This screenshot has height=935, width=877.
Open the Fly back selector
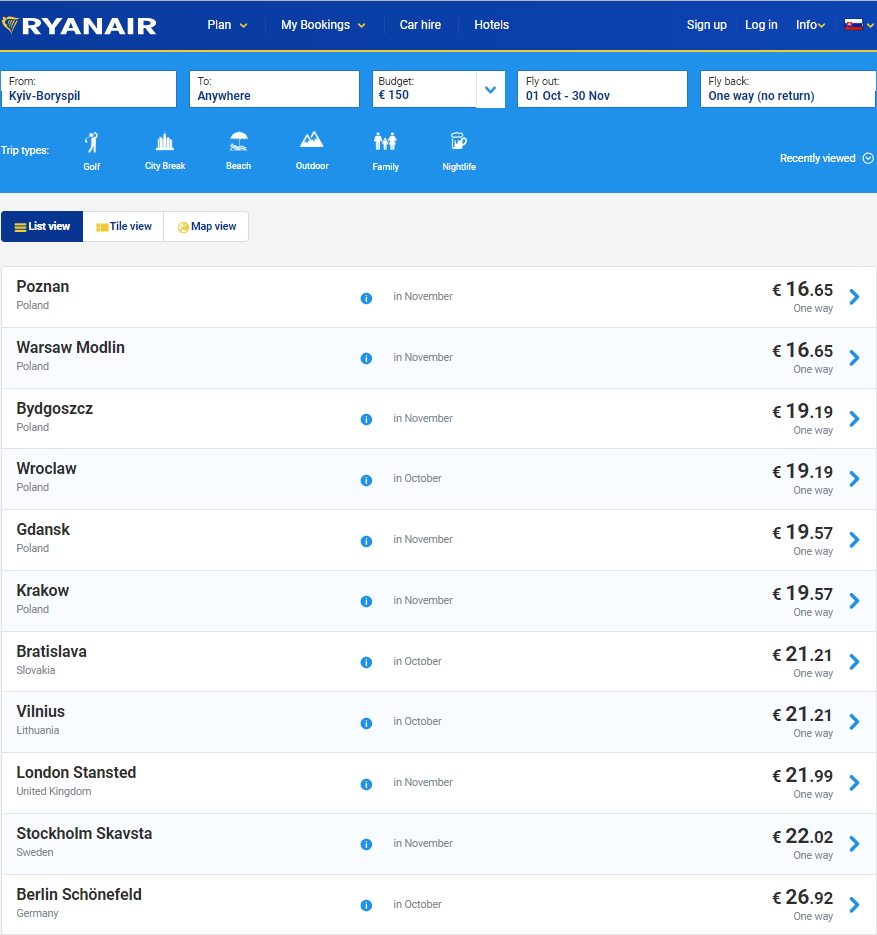tap(788, 89)
